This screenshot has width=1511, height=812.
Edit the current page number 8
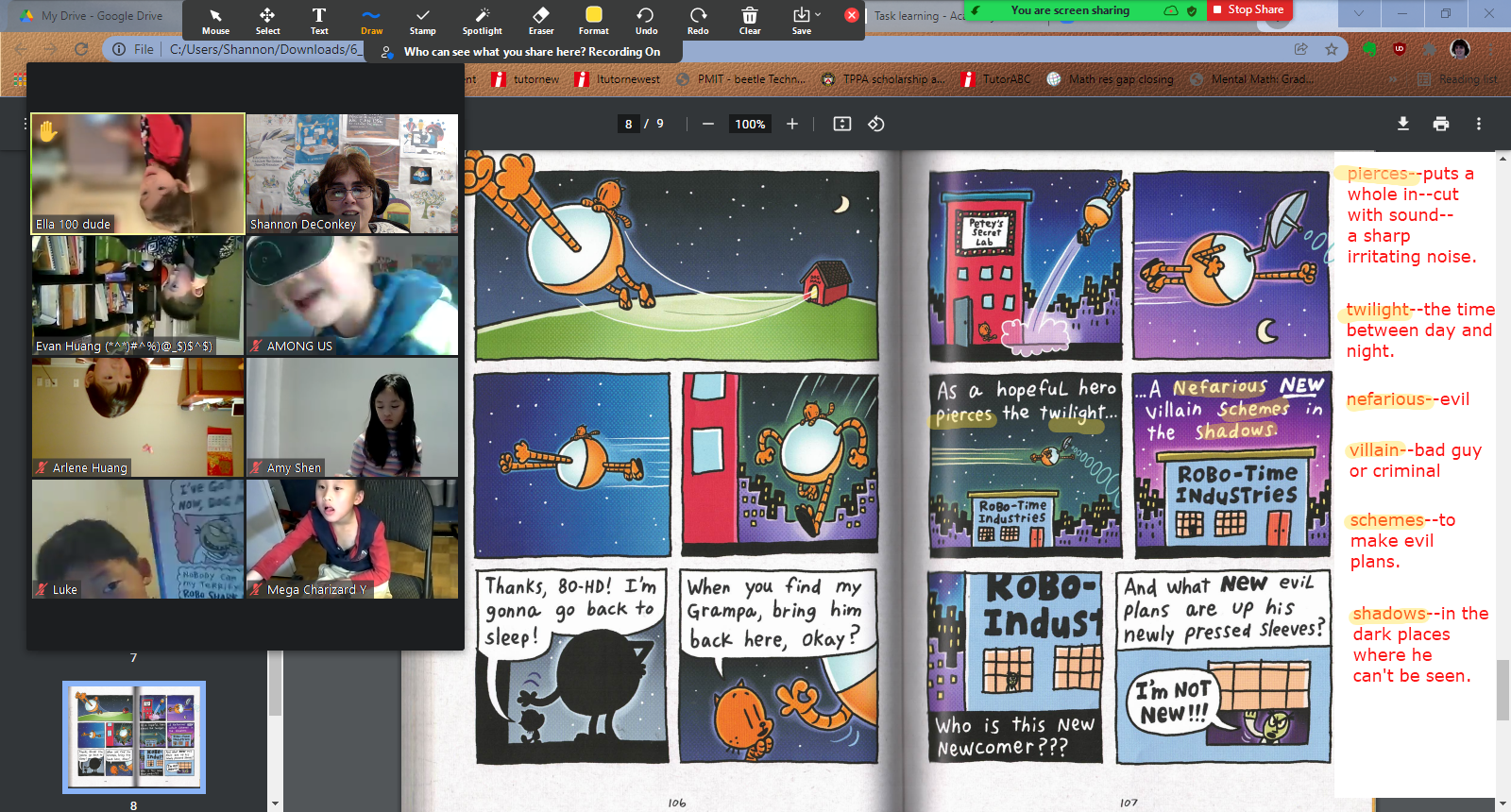(x=629, y=124)
